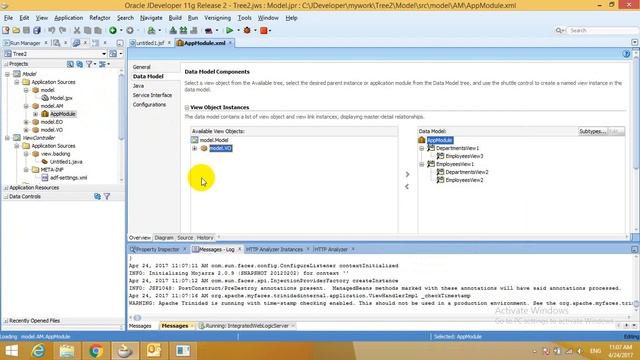This screenshot has height=360, width=640.
Task: Click the Save toolbar icon
Action: (x=26, y=30)
